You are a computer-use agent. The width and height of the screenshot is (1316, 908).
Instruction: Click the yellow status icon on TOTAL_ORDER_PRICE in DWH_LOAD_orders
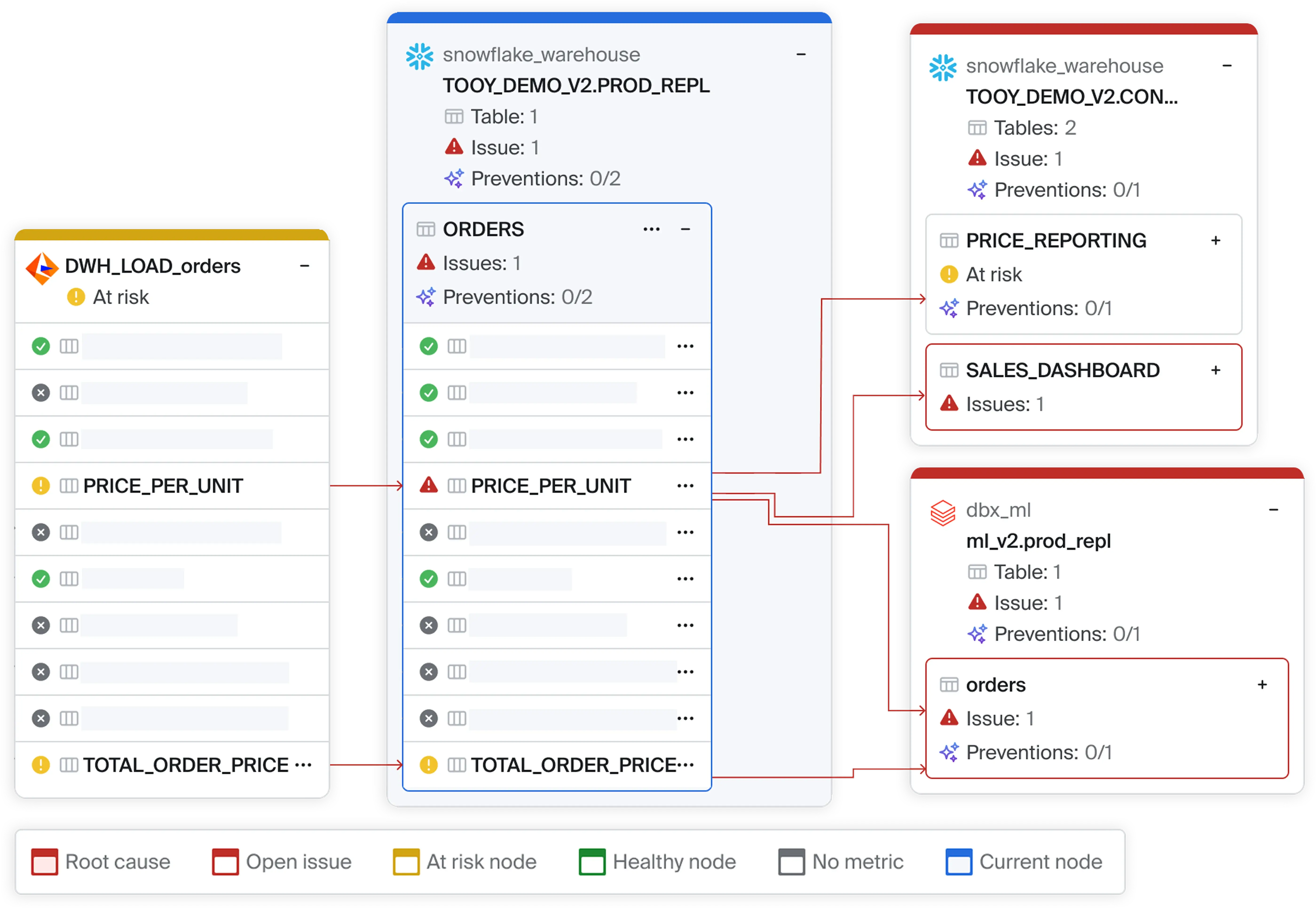click(x=41, y=765)
